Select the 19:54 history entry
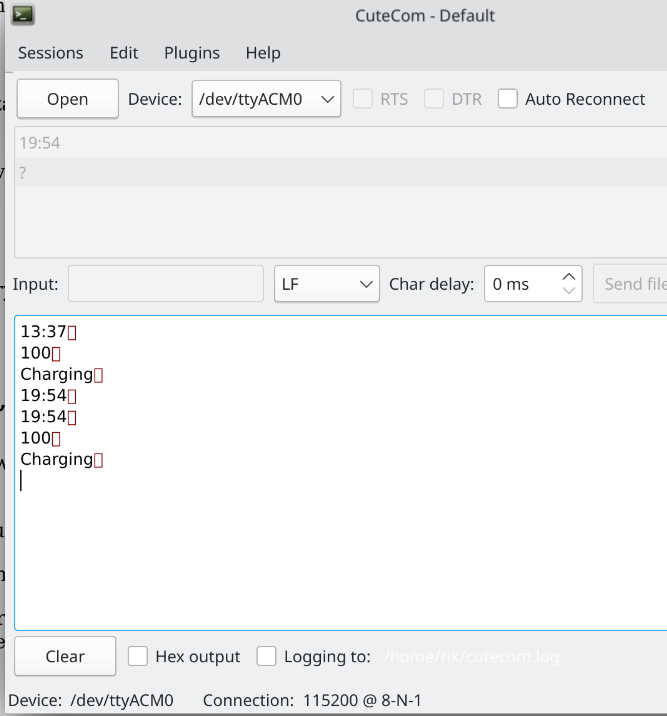The width and height of the screenshot is (667, 716). coord(341,143)
